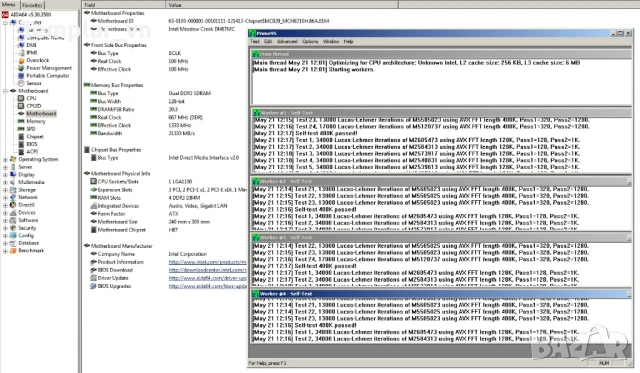Click the Portable Computer icon in the tree

click(x=21, y=75)
